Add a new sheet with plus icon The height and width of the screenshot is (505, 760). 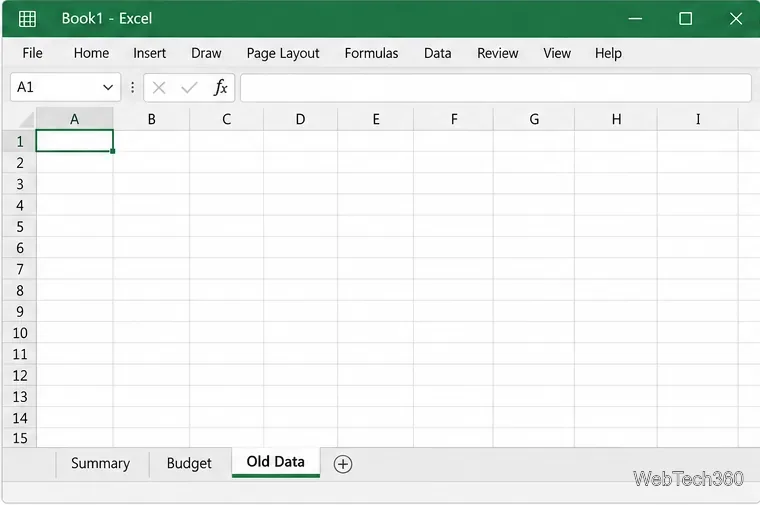(343, 464)
